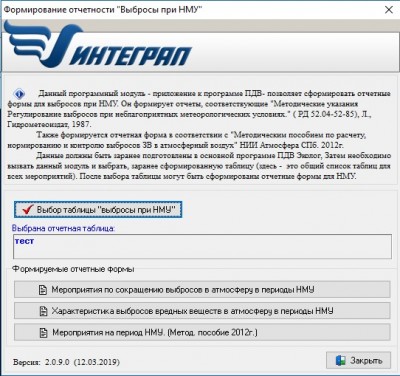Click document icon next to 'Мероприятия по сокращению выбросов'

[43, 290]
